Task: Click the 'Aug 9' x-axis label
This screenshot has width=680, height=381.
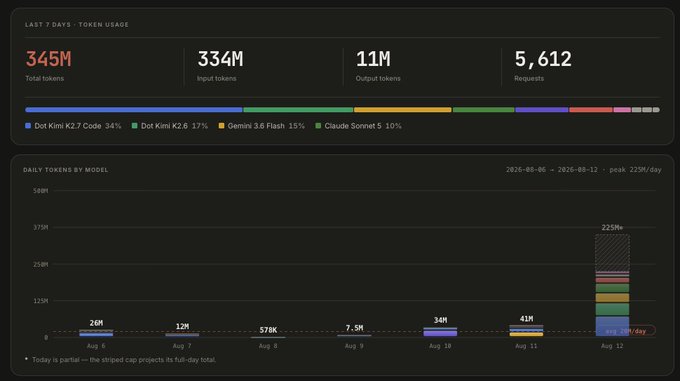Action: pyautogui.click(x=354, y=346)
